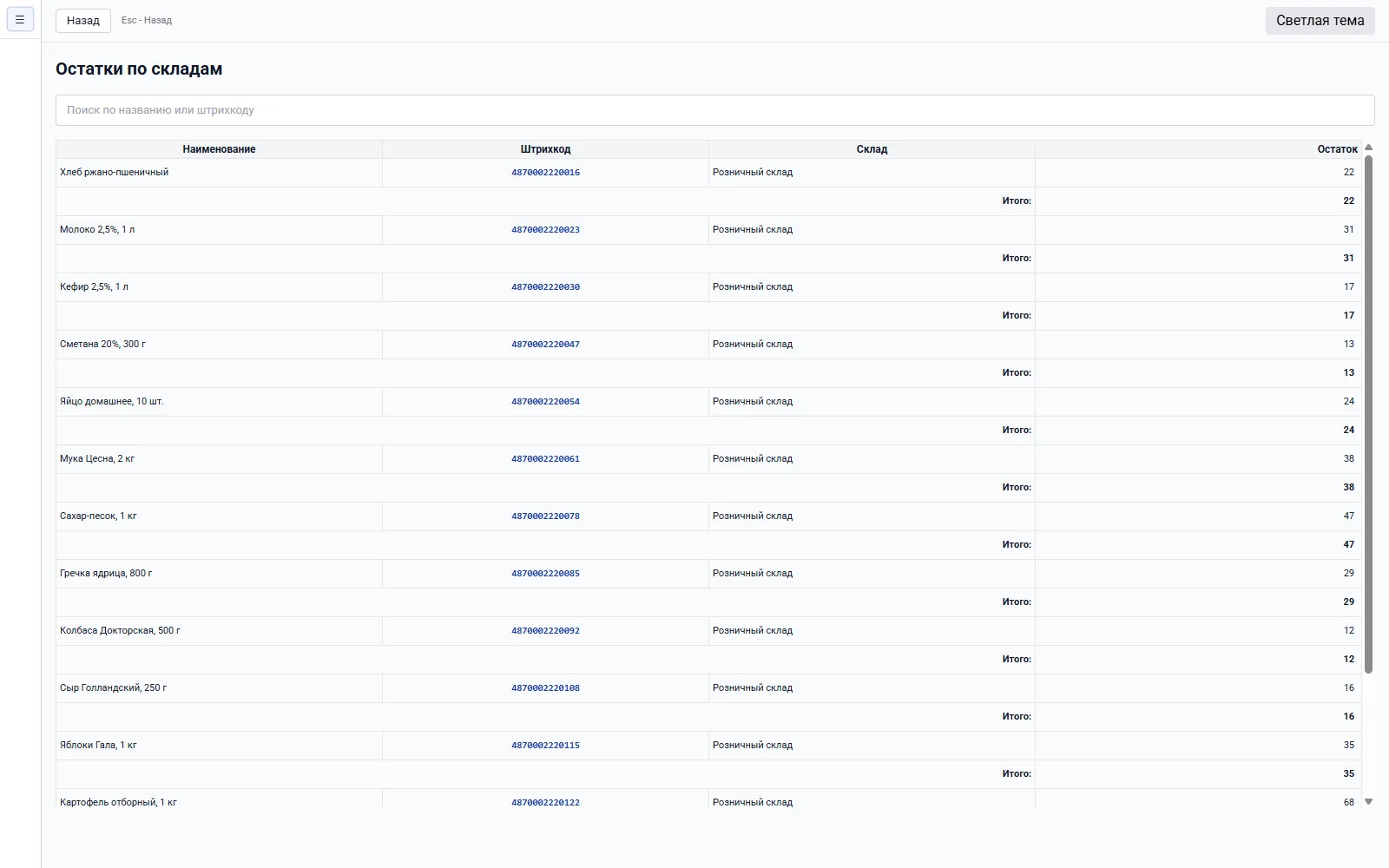1389x868 pixels.
Task: Click the scrollbar down arrow
Action: tap(1369, 802)
